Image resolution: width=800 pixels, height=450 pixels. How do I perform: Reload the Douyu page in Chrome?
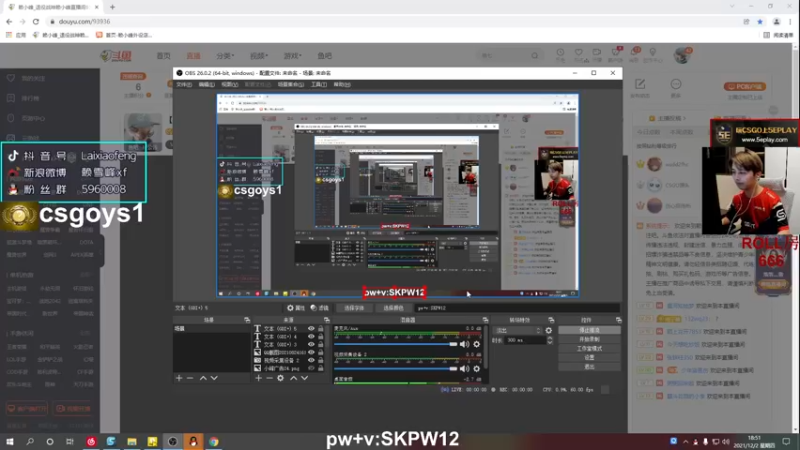[36, 21]
